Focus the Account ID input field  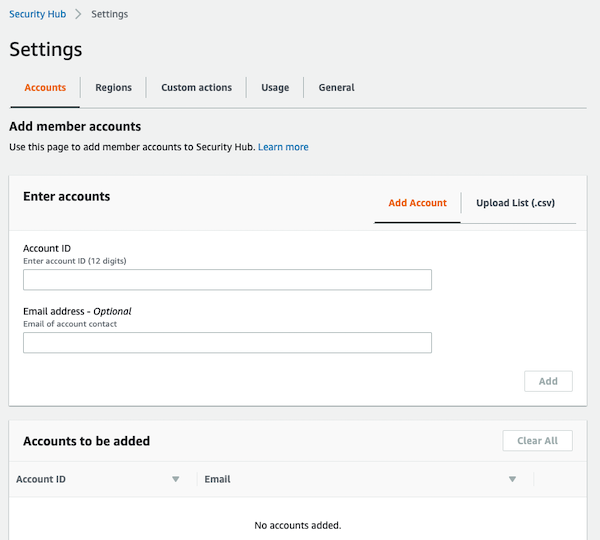227,280
